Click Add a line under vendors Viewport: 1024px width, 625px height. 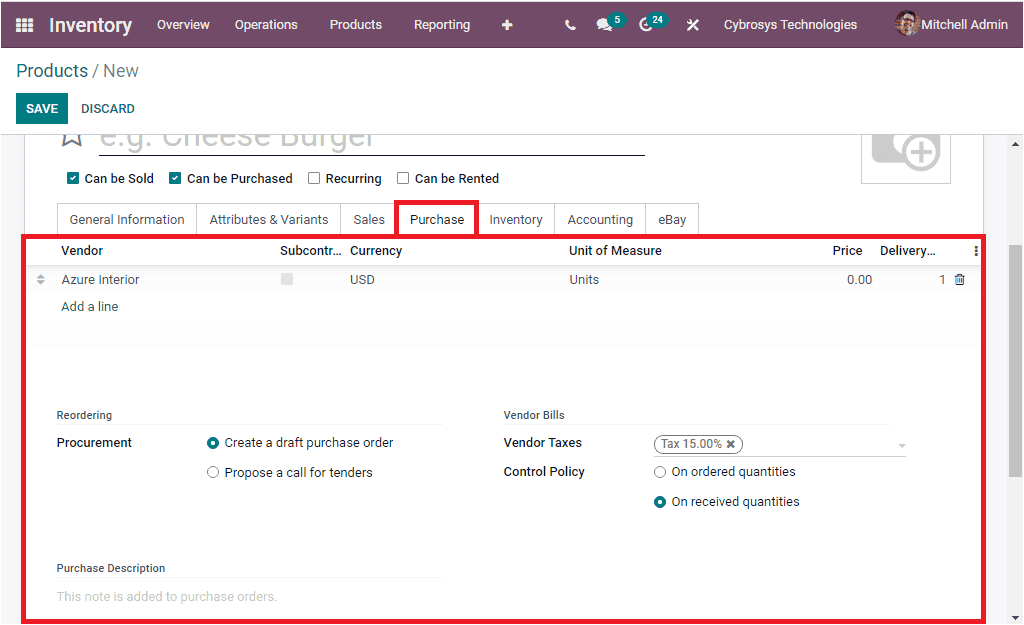(x=89, y=306)
